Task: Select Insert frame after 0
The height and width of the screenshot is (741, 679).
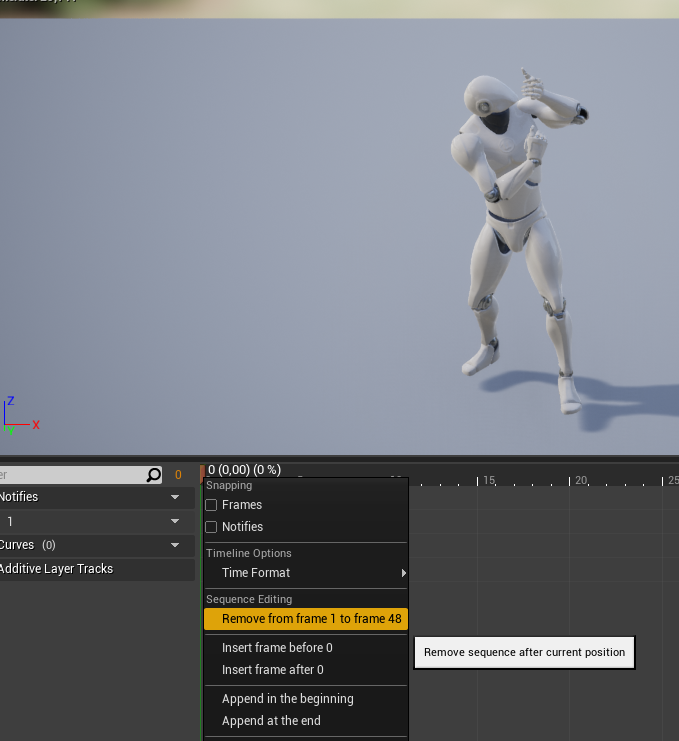Action: [x=306, y=670]
